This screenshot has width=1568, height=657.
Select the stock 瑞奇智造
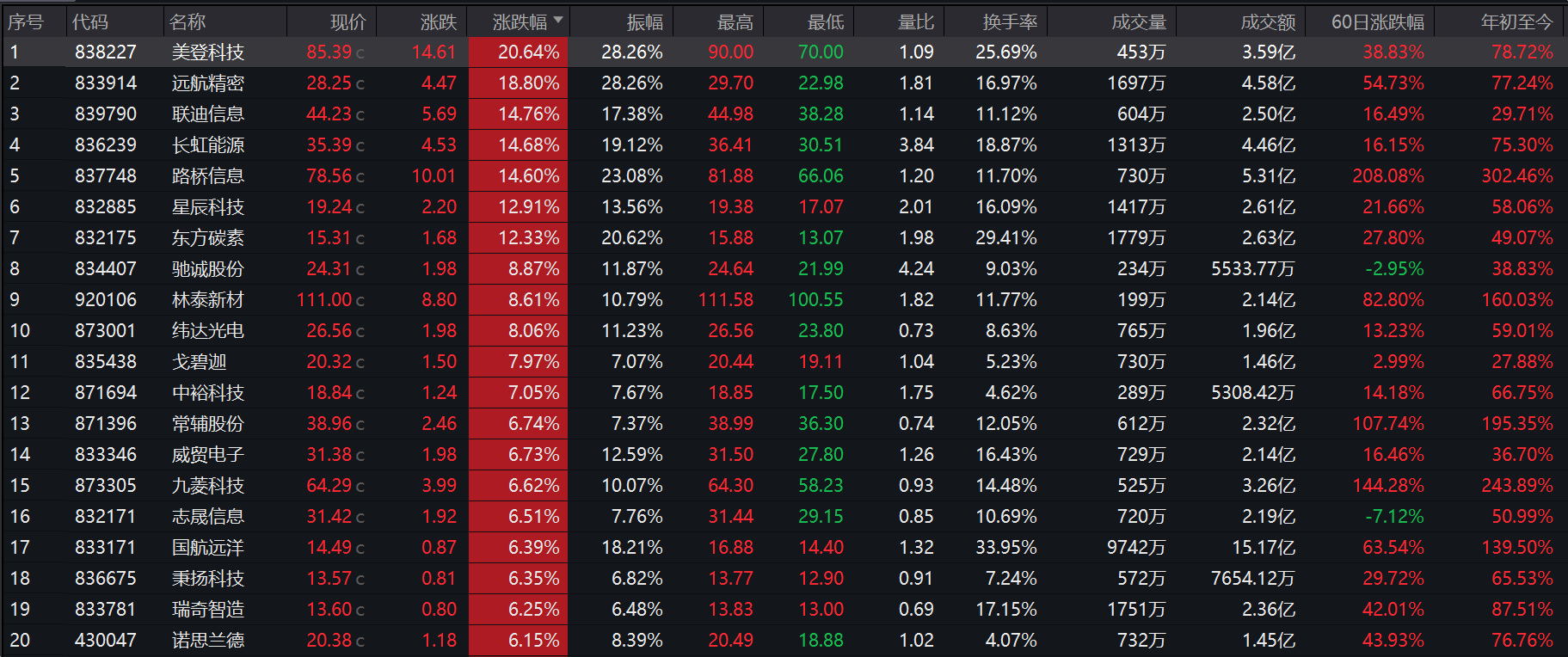(x=208, y=610)
